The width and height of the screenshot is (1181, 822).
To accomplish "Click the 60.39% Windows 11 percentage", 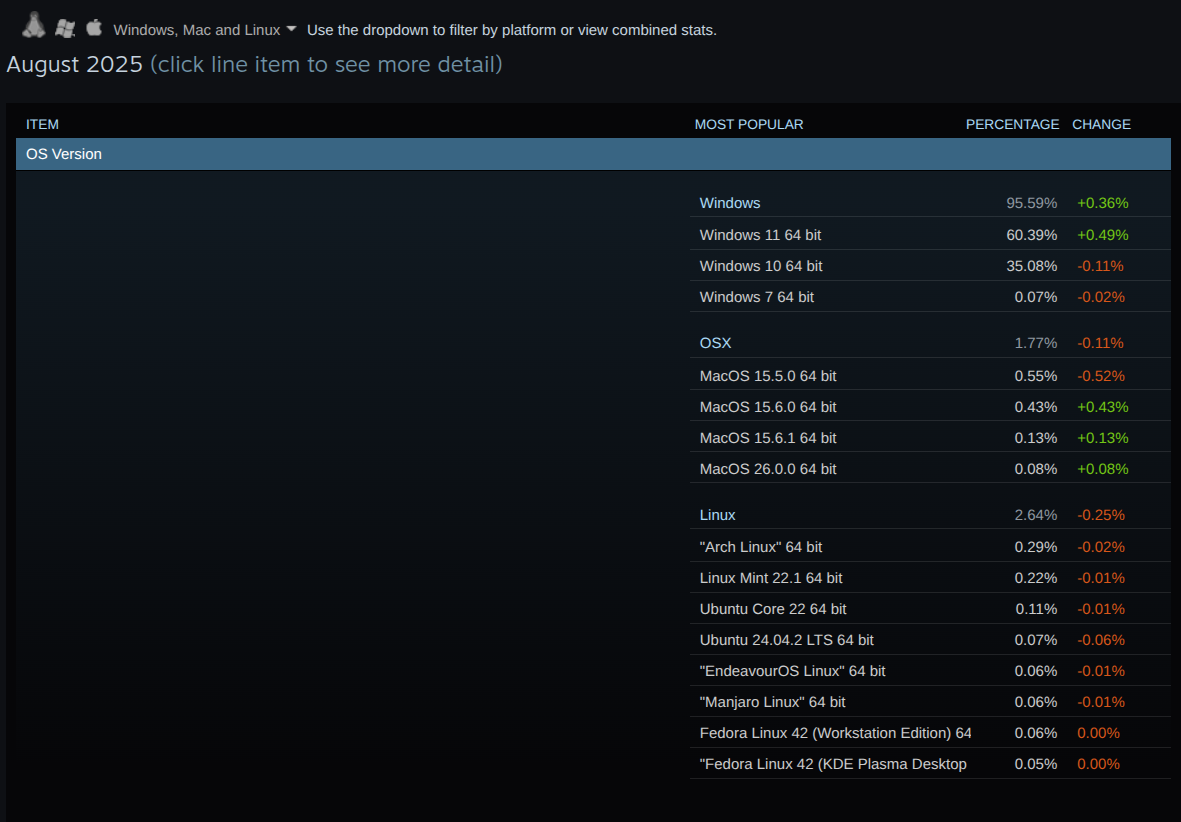I will pyautogui.click(x=1031, y=235).
